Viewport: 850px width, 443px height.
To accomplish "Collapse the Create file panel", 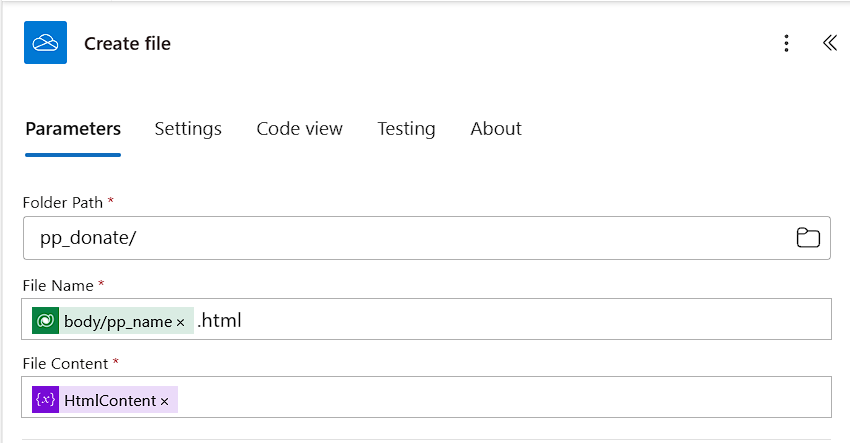I will (x=829, y=43).
